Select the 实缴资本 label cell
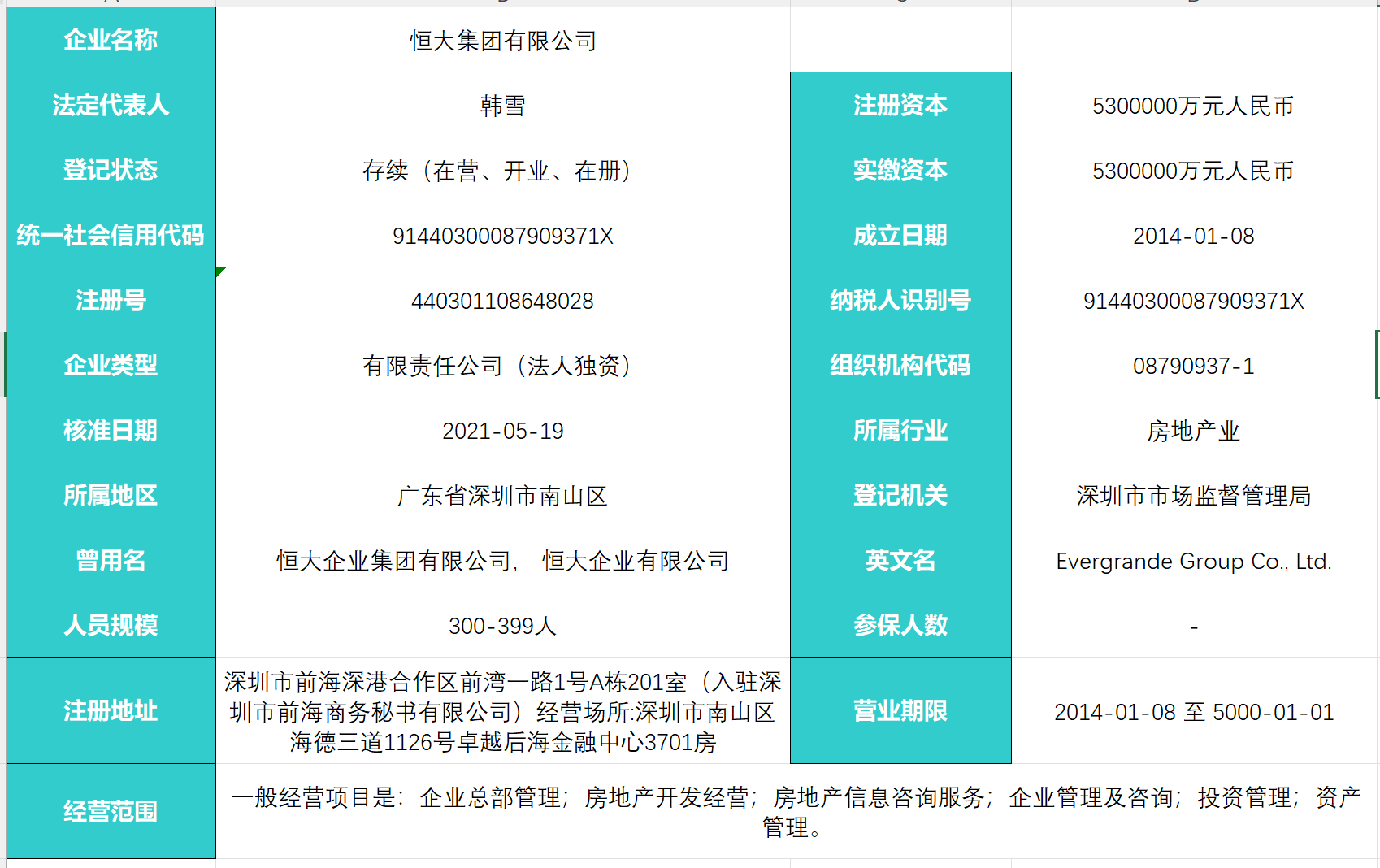Viewport: 1380px width, 868px height. coord(900,170)
